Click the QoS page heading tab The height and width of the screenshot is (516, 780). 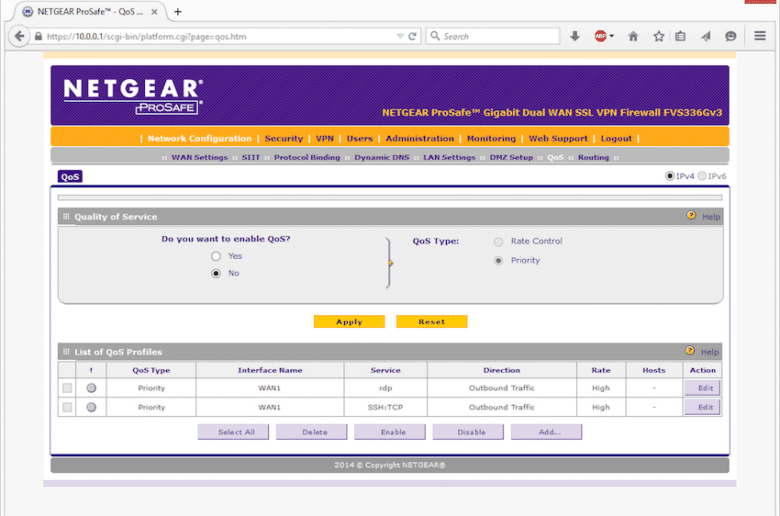(70, 177)
